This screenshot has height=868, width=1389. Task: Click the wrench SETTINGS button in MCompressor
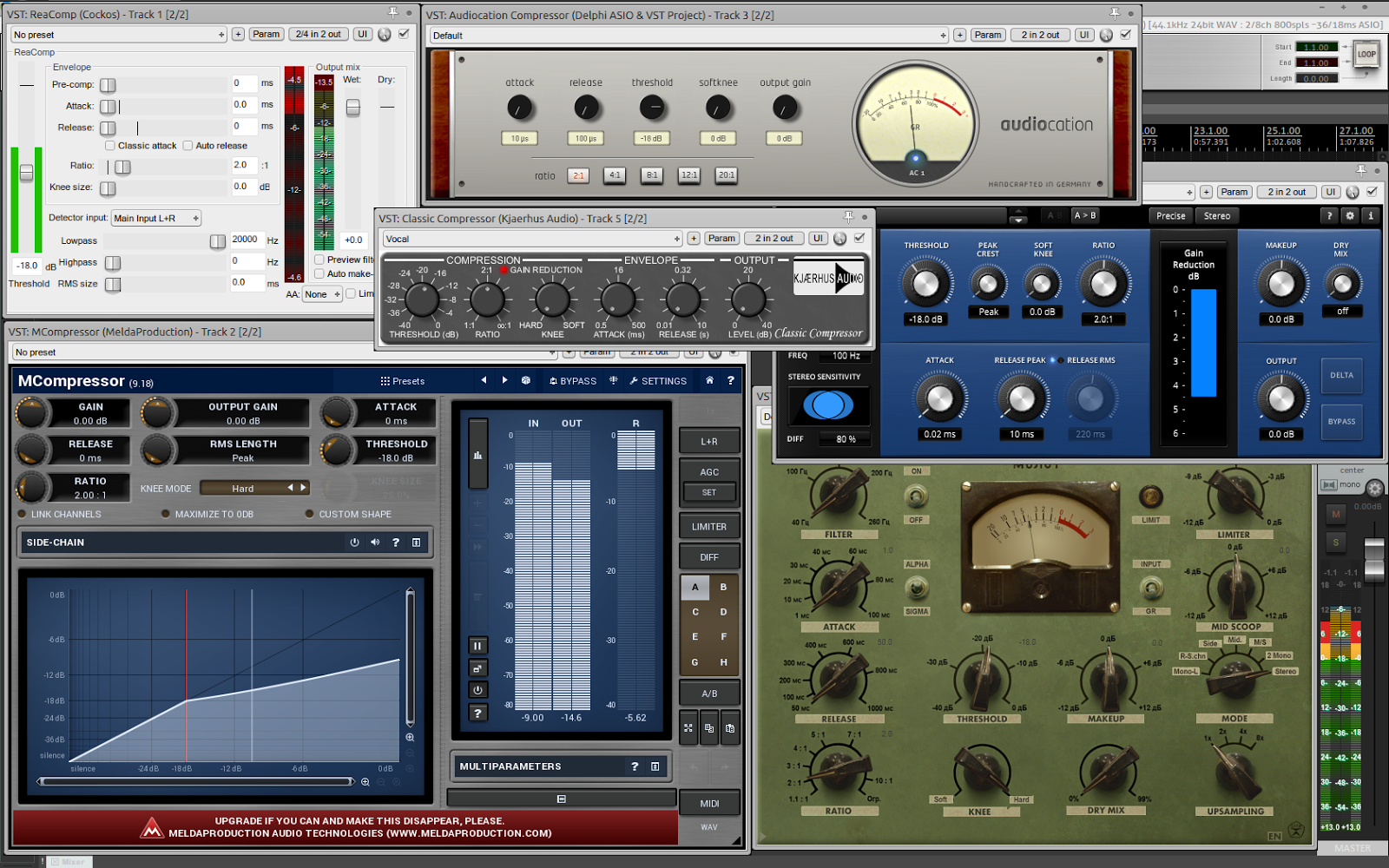pyautogui.click(x=658, y=381)
